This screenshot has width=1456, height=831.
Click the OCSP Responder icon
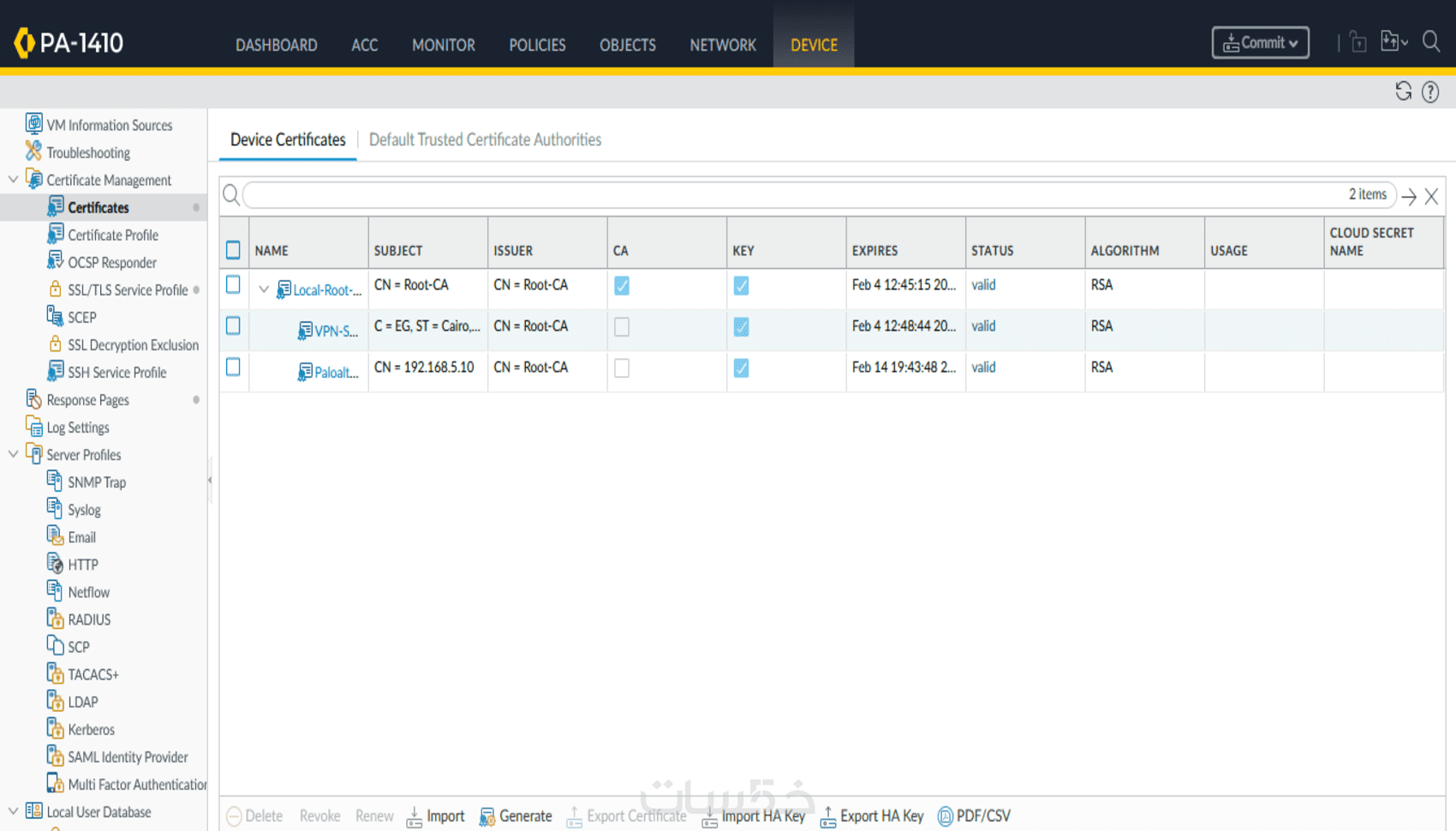[x=56, y=261]
